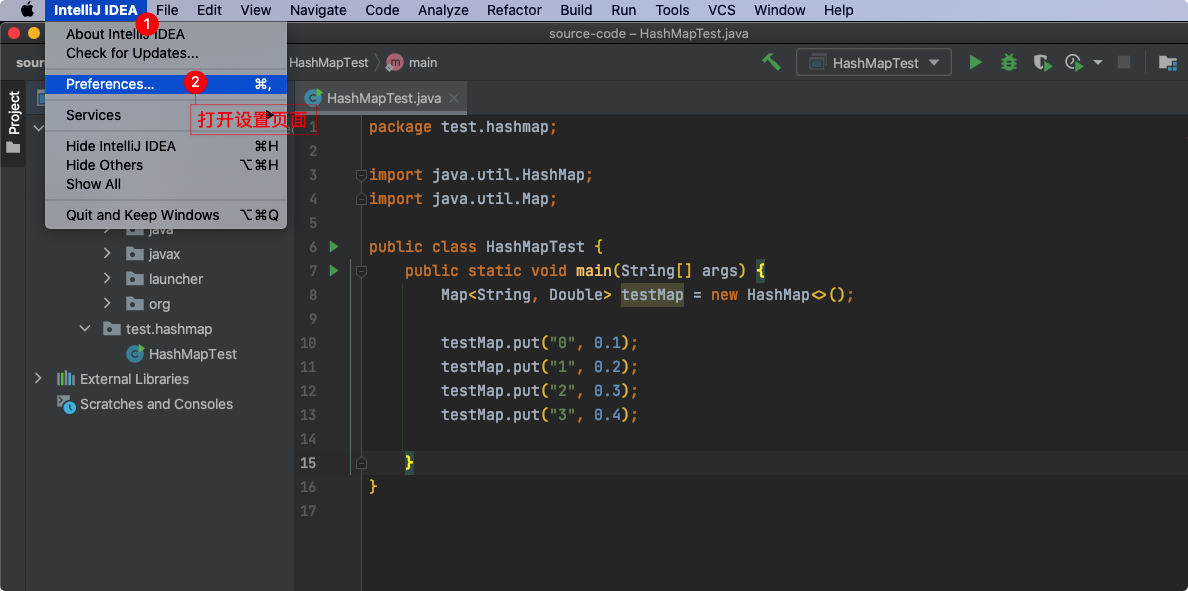1188x591 pixels.
Task: Select About IntelliJ IDEA menu entry
Action: coord(166,34)
